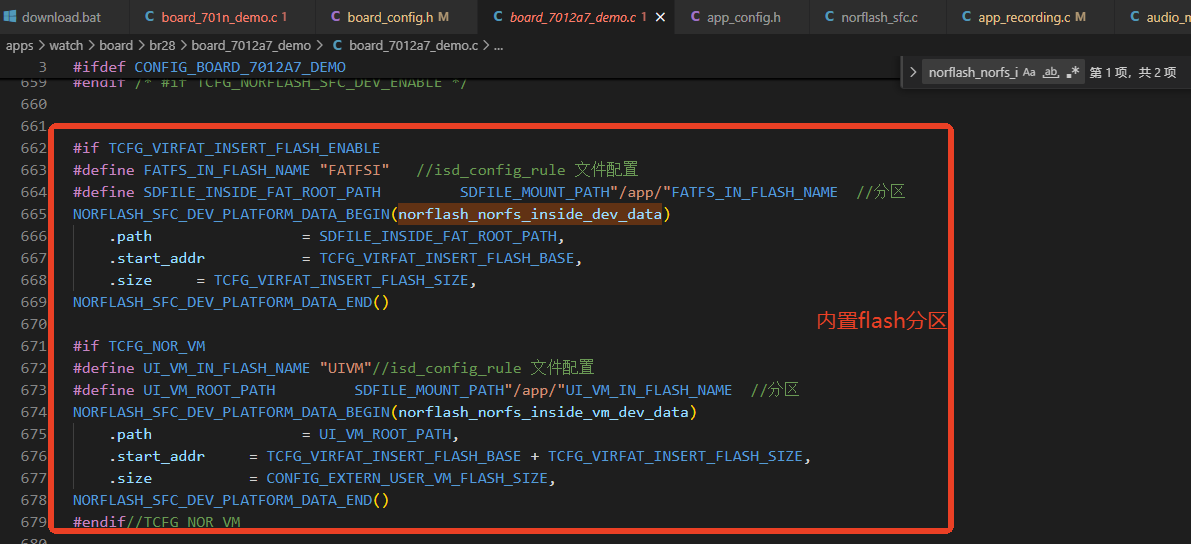Screen dimensions: 1191x544
Task: Click the board_7012a7_demo.c file breadcrumb
Action: point(404,46)
